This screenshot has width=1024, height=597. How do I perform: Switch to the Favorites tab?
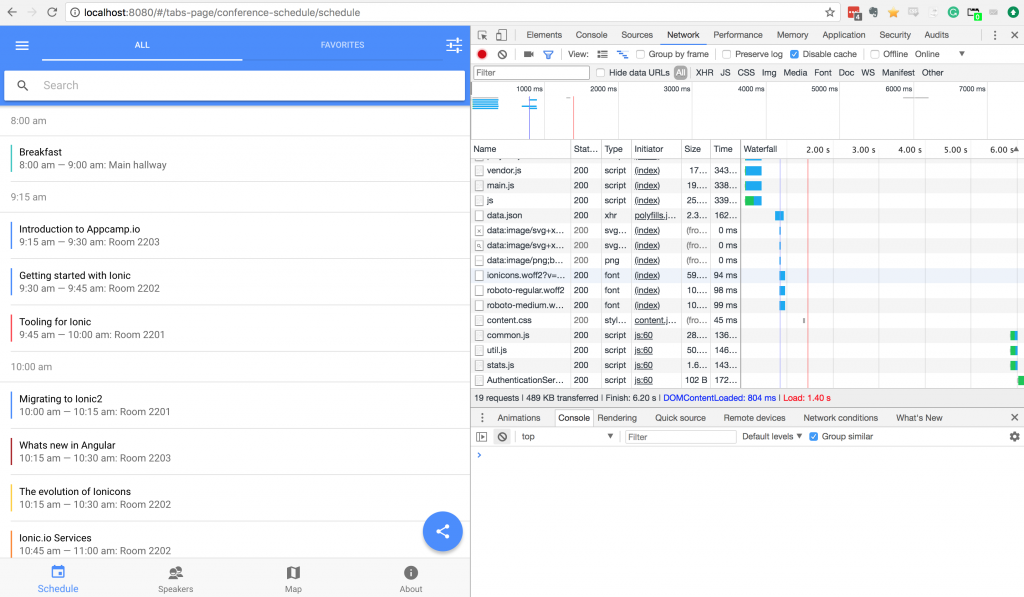pos(342,45)
